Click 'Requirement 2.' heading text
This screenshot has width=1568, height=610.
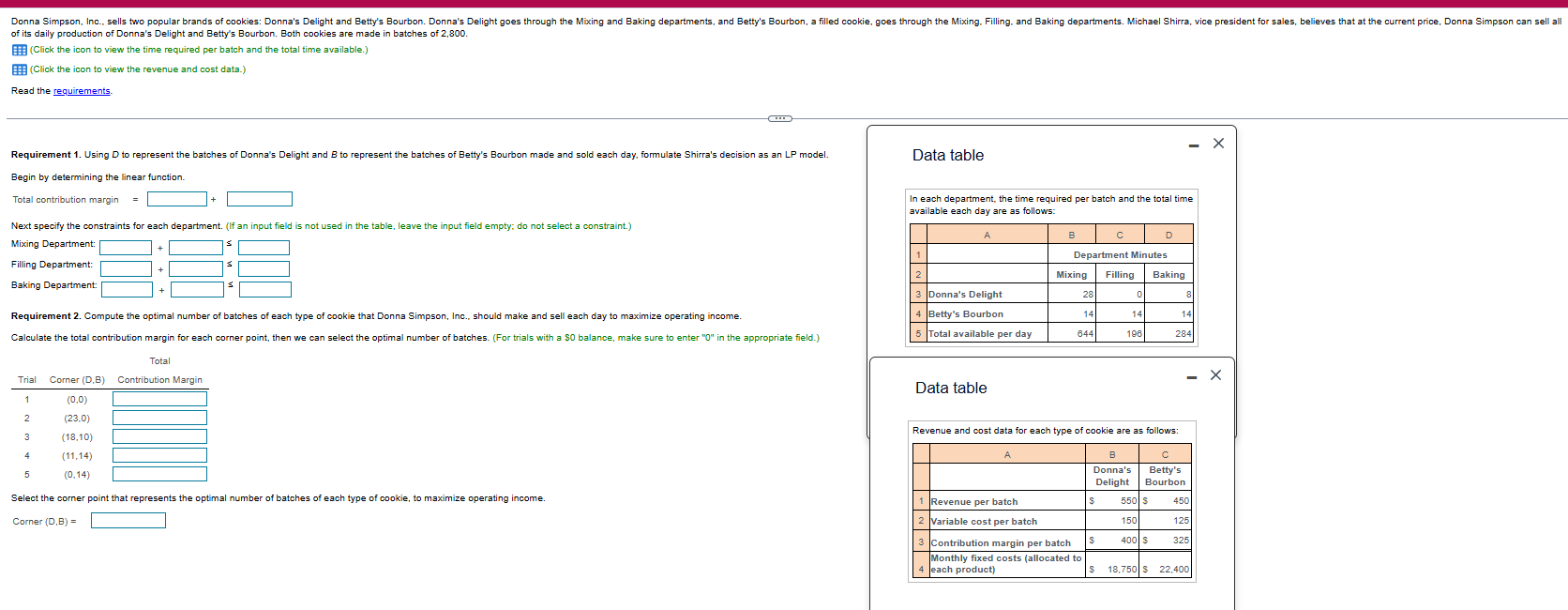46,316
